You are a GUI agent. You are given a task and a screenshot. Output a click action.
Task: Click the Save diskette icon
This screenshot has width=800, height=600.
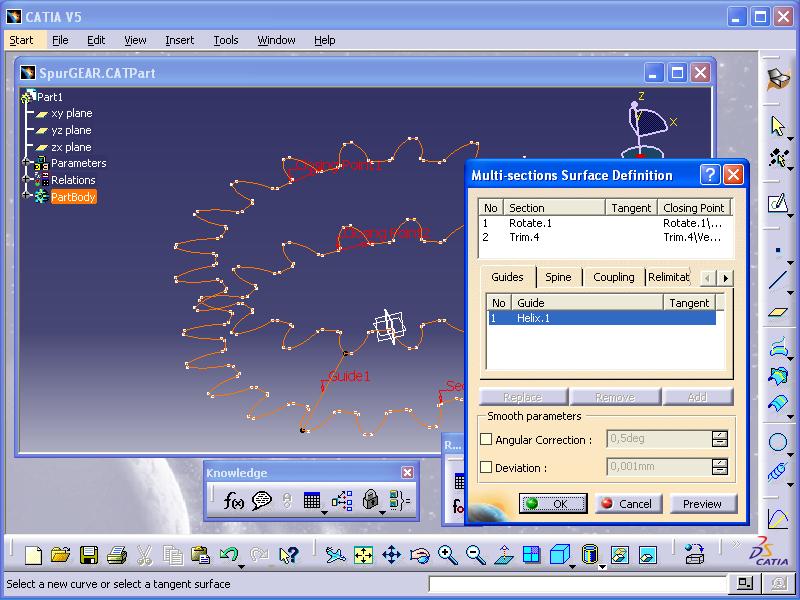[89, 554]
